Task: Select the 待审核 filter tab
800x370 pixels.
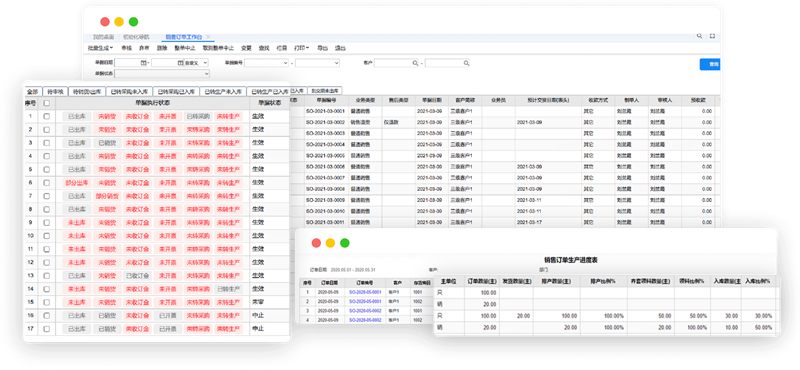Action: 55,92
